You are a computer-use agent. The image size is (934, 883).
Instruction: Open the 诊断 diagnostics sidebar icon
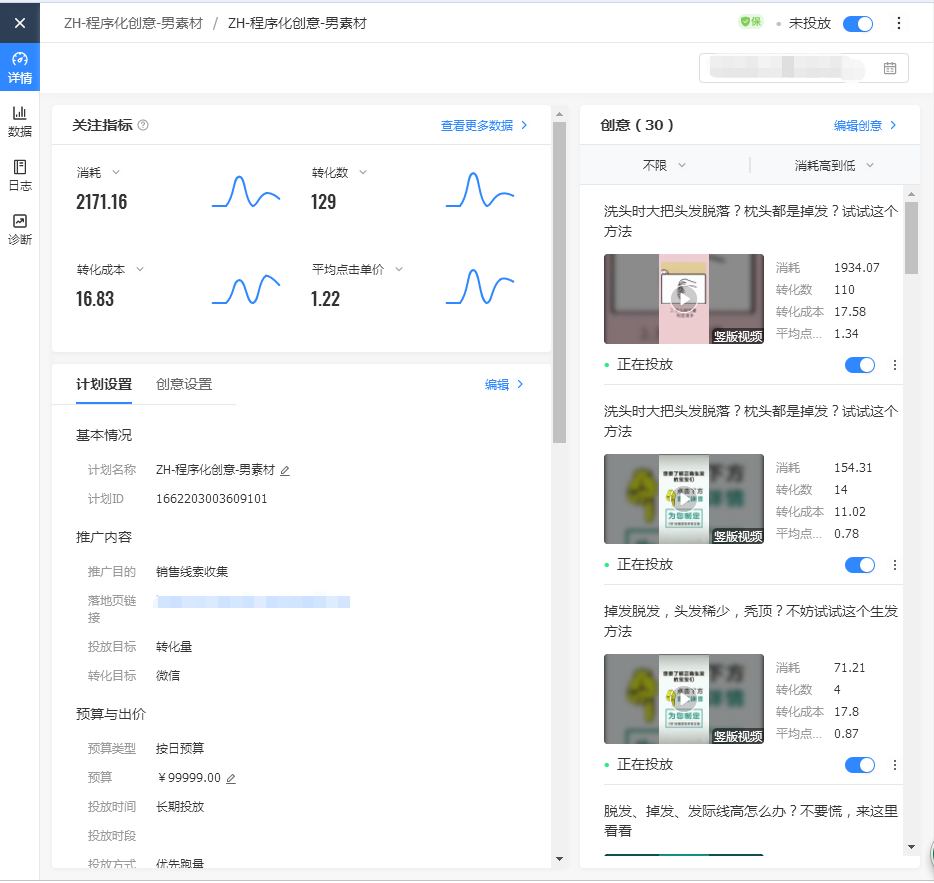(x=20, y=226)
